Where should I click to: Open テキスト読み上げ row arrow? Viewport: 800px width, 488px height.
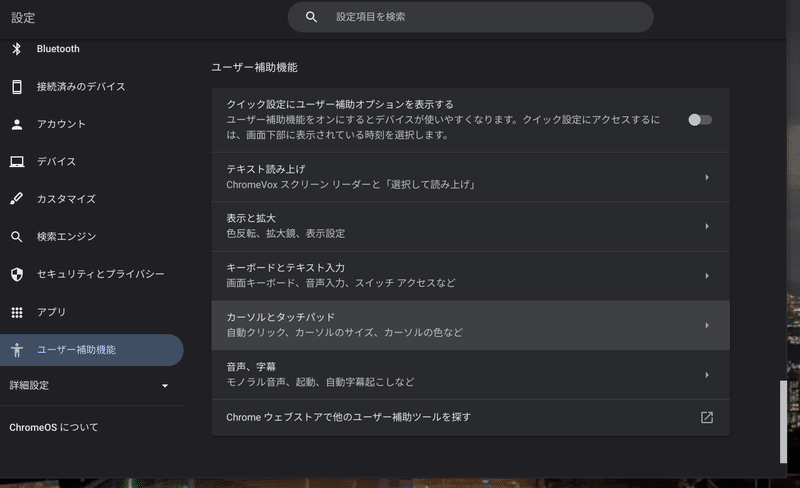707,177
